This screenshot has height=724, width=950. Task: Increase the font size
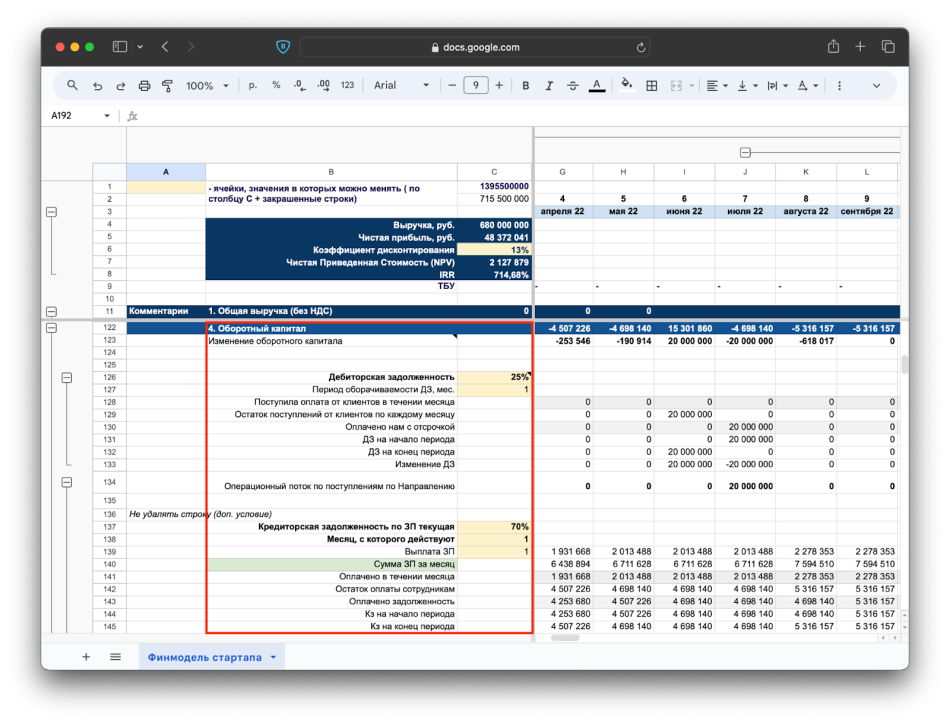point(499,86)
